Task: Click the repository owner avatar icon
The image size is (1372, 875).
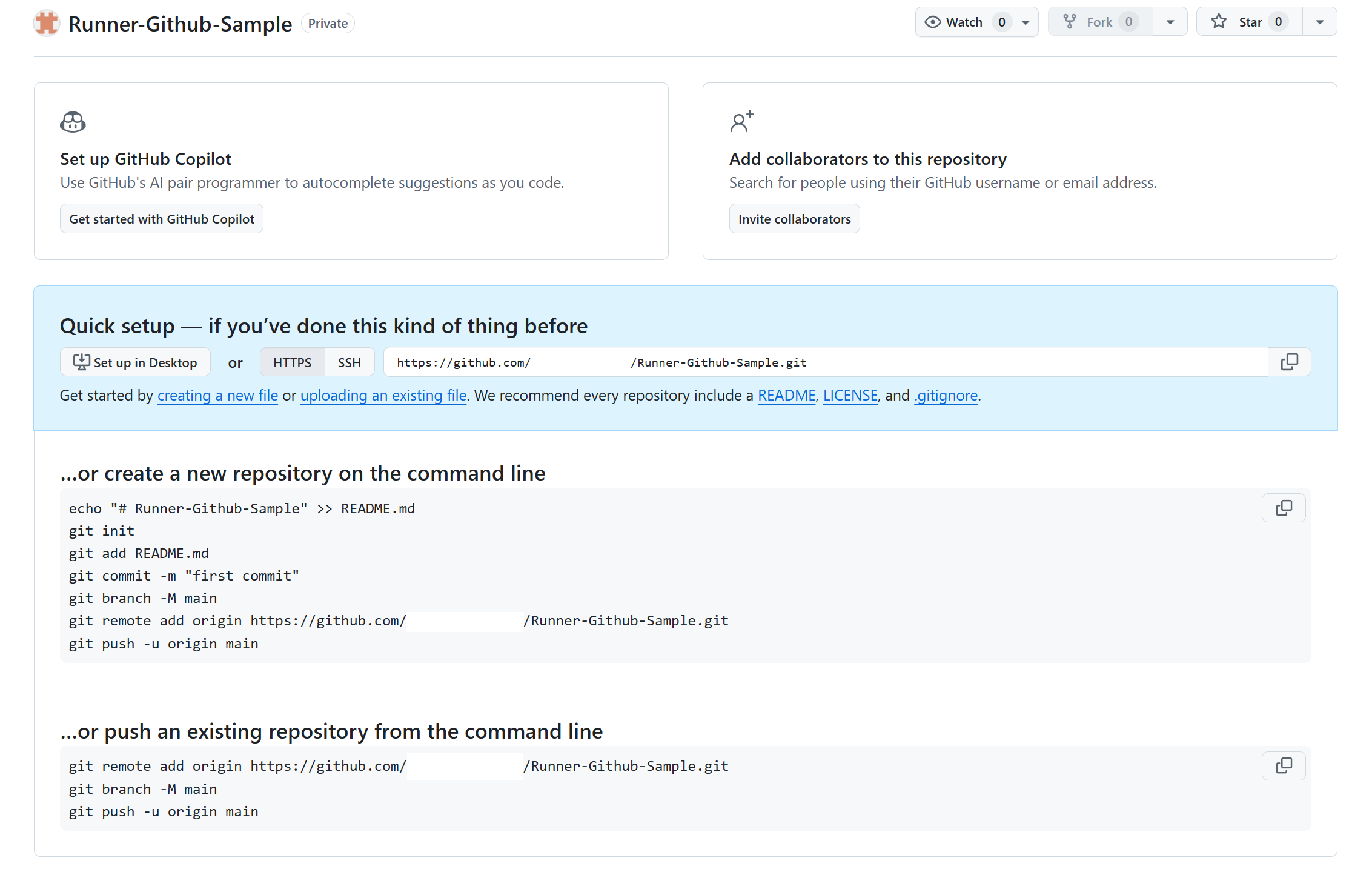Action: tap(47, 24)
